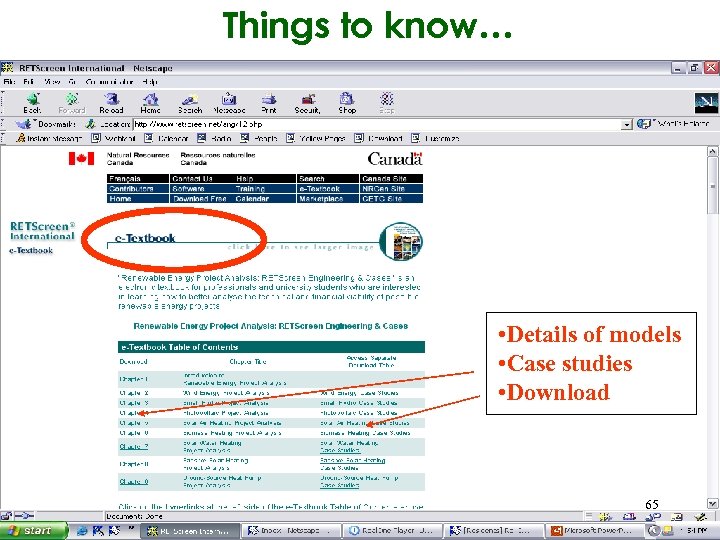Open the File menu
Viewport: 720px width, 540px height.
9,82
